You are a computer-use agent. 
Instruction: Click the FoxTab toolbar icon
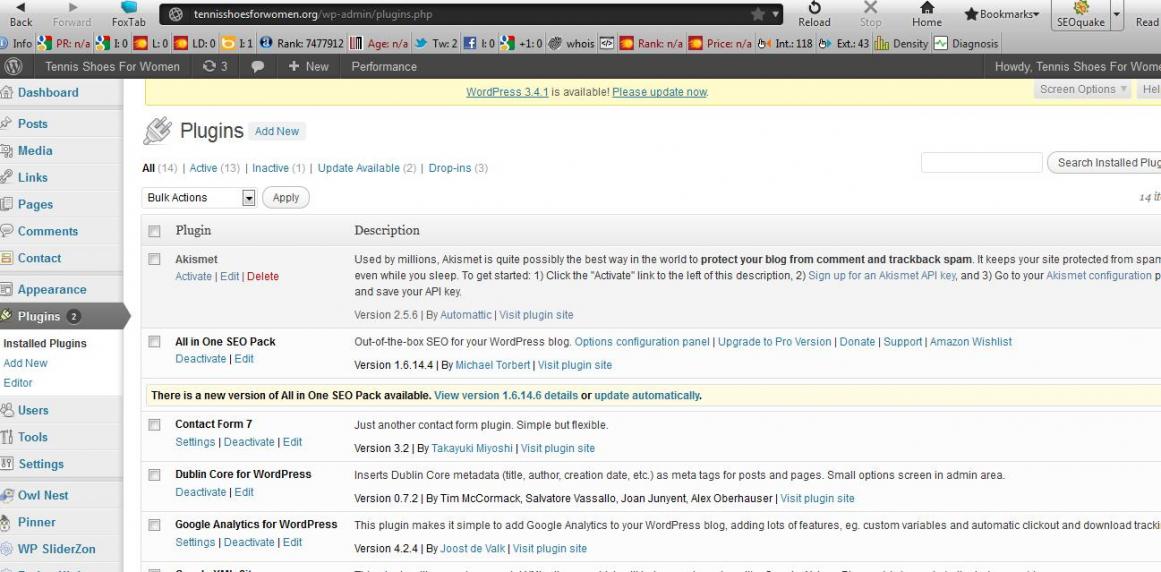tap(129, 7)
